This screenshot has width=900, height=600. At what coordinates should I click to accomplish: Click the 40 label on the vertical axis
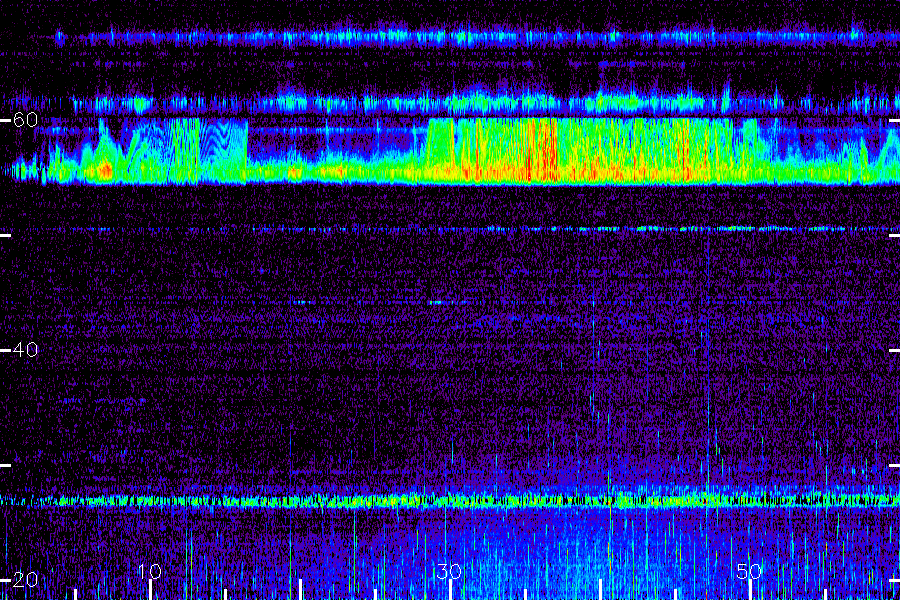click(x=25, y=350)
